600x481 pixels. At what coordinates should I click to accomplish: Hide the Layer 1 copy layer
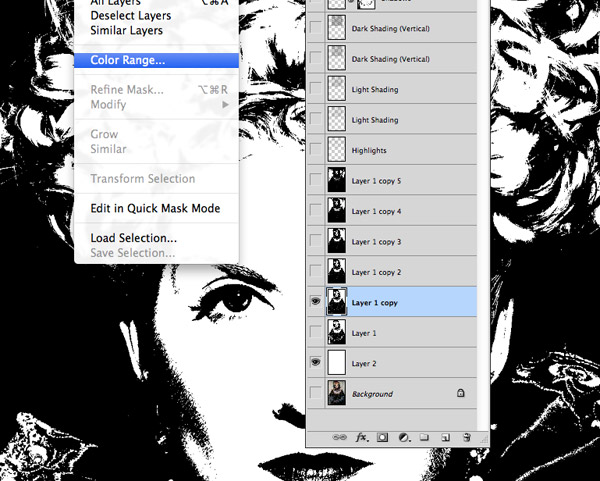[x=315, y=302]
